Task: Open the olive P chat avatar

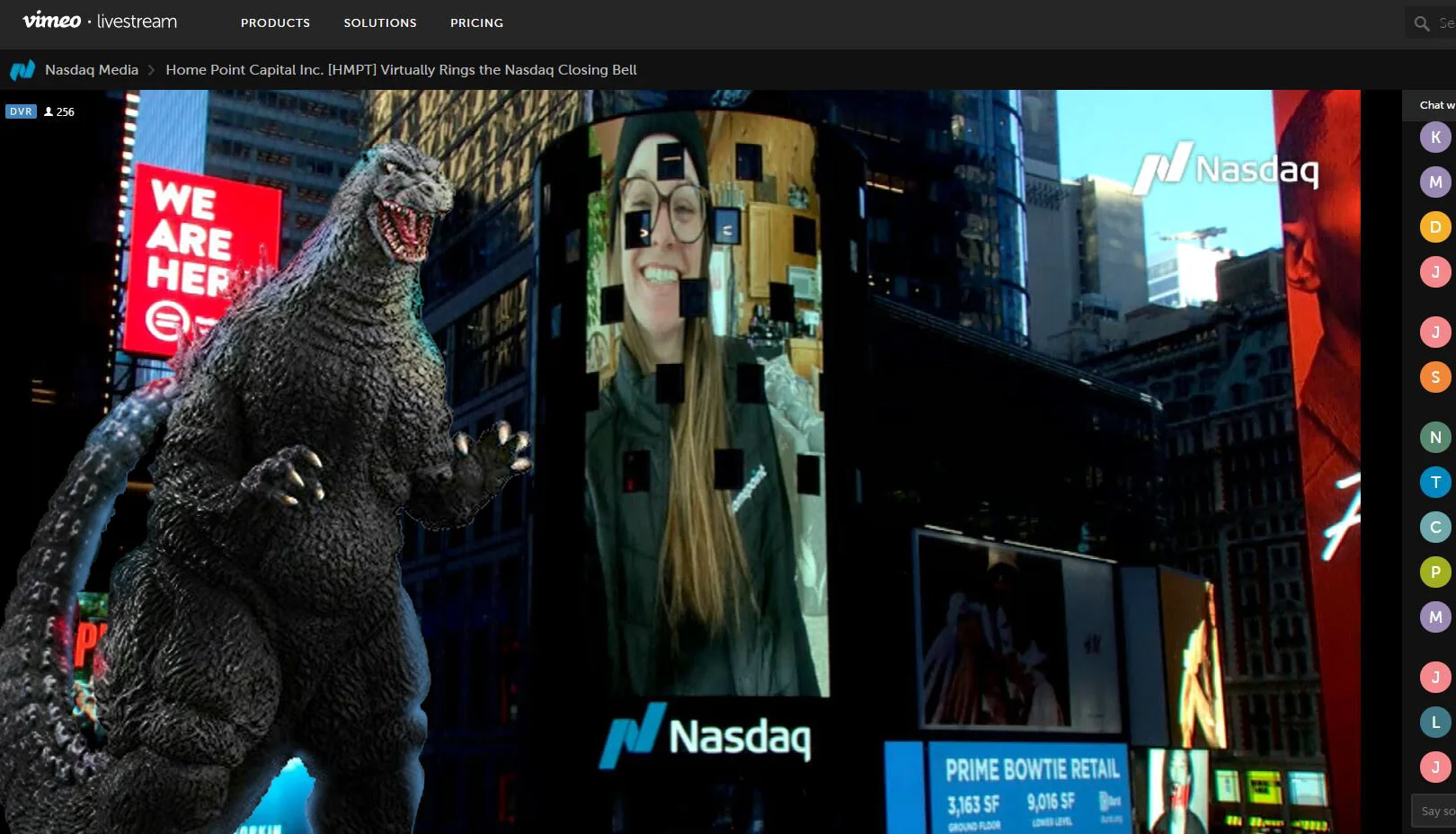Action: pos(1435,572)
